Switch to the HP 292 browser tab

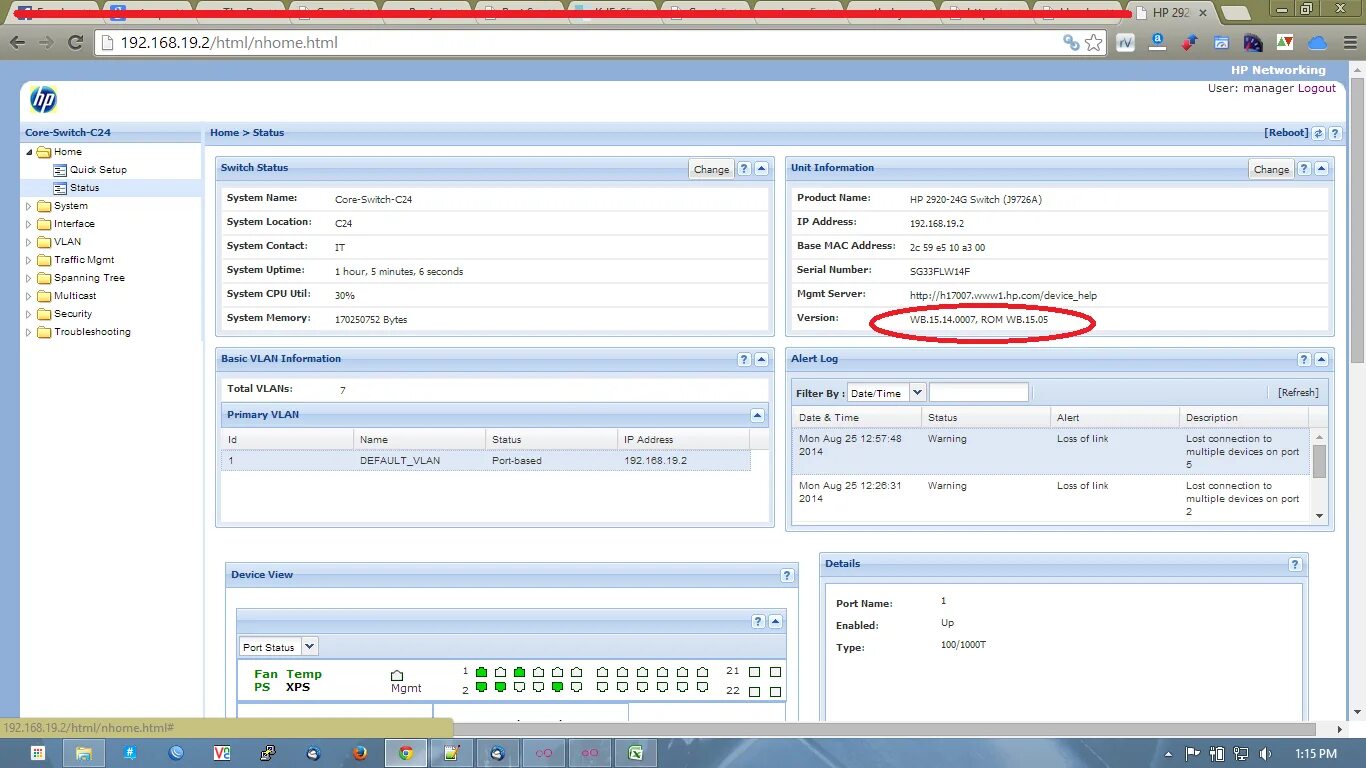1170,13
